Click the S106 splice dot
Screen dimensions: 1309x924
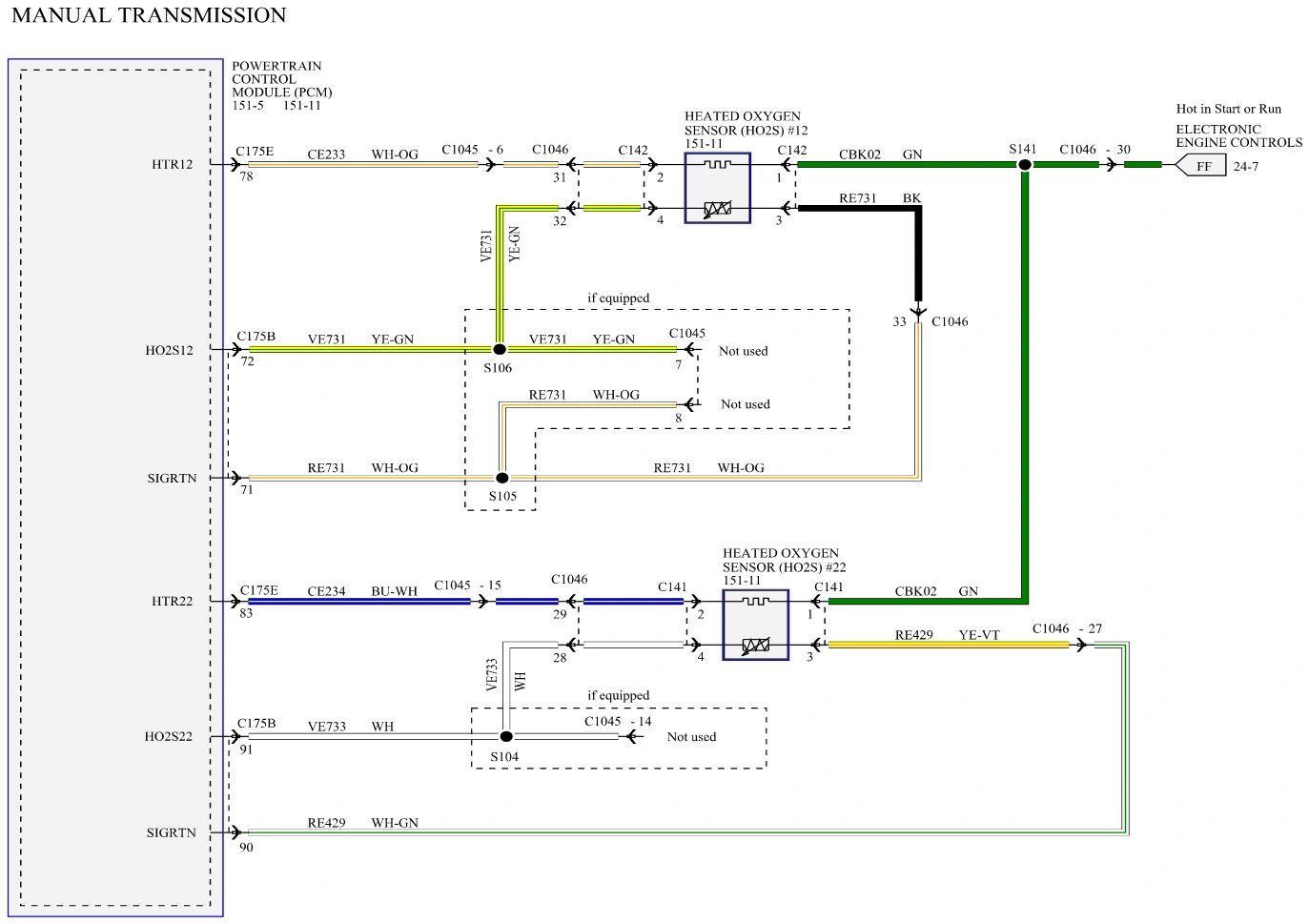coord(499,349)
